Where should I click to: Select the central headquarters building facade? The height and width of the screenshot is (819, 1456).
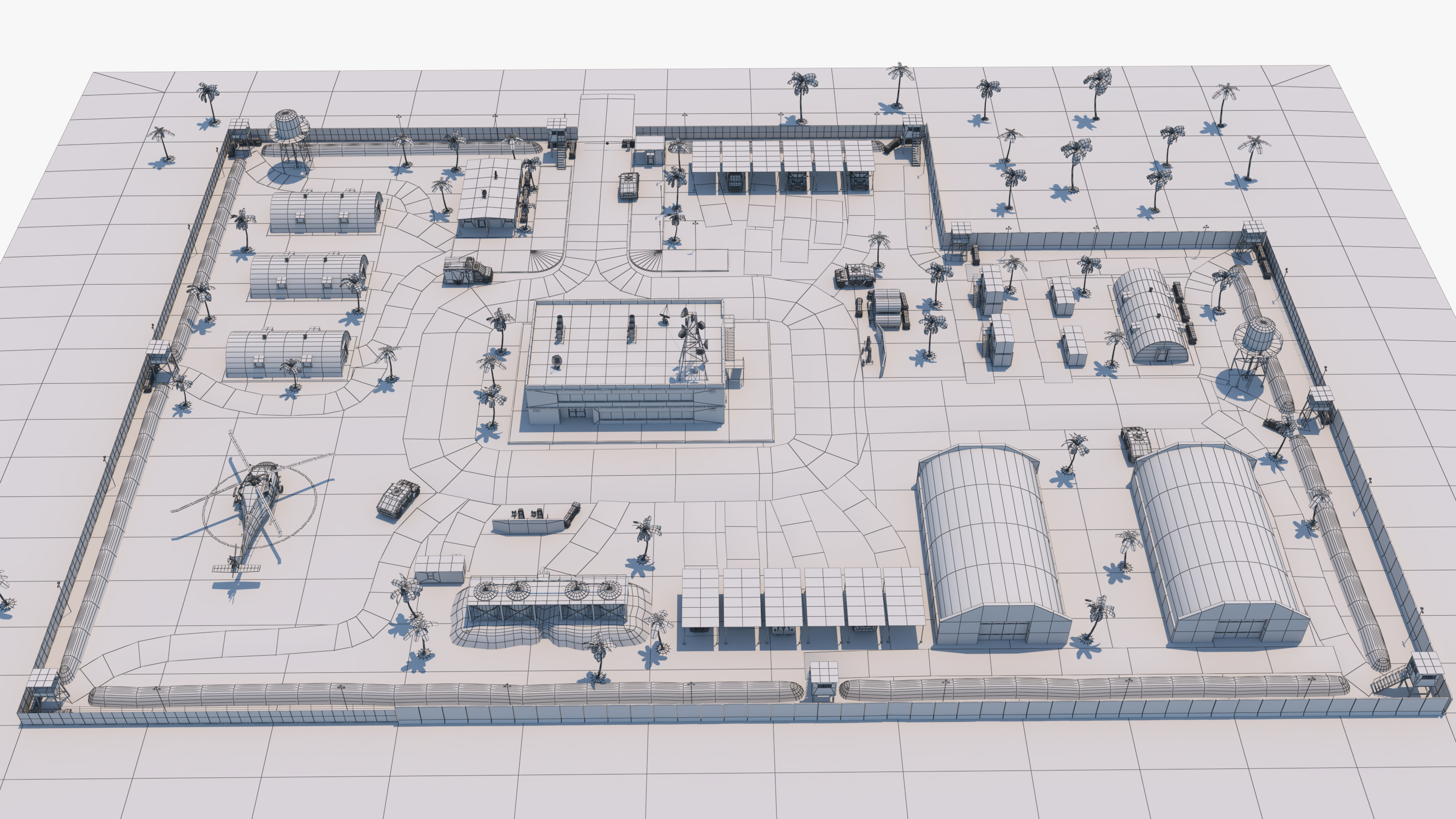(x=625, y=406)
